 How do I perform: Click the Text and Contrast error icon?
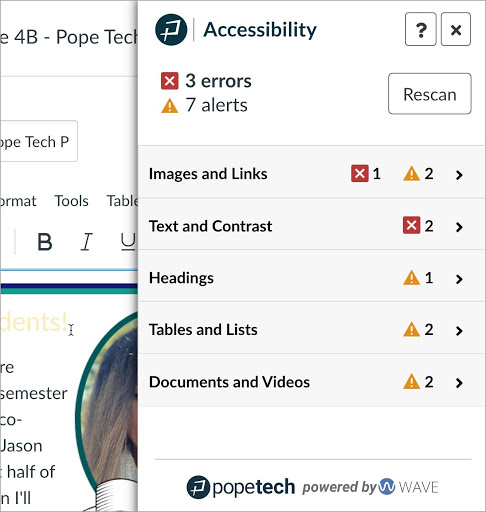411,226
